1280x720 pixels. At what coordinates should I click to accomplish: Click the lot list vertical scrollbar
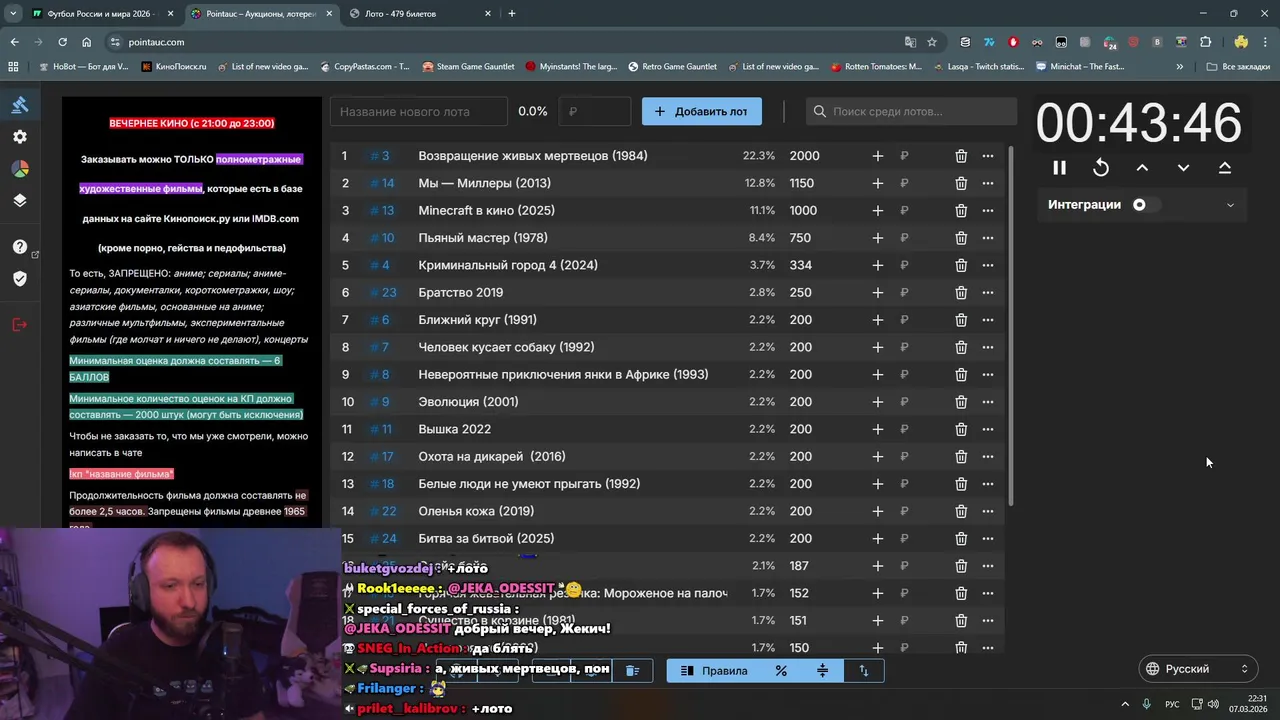click(x=1013, y=325)
